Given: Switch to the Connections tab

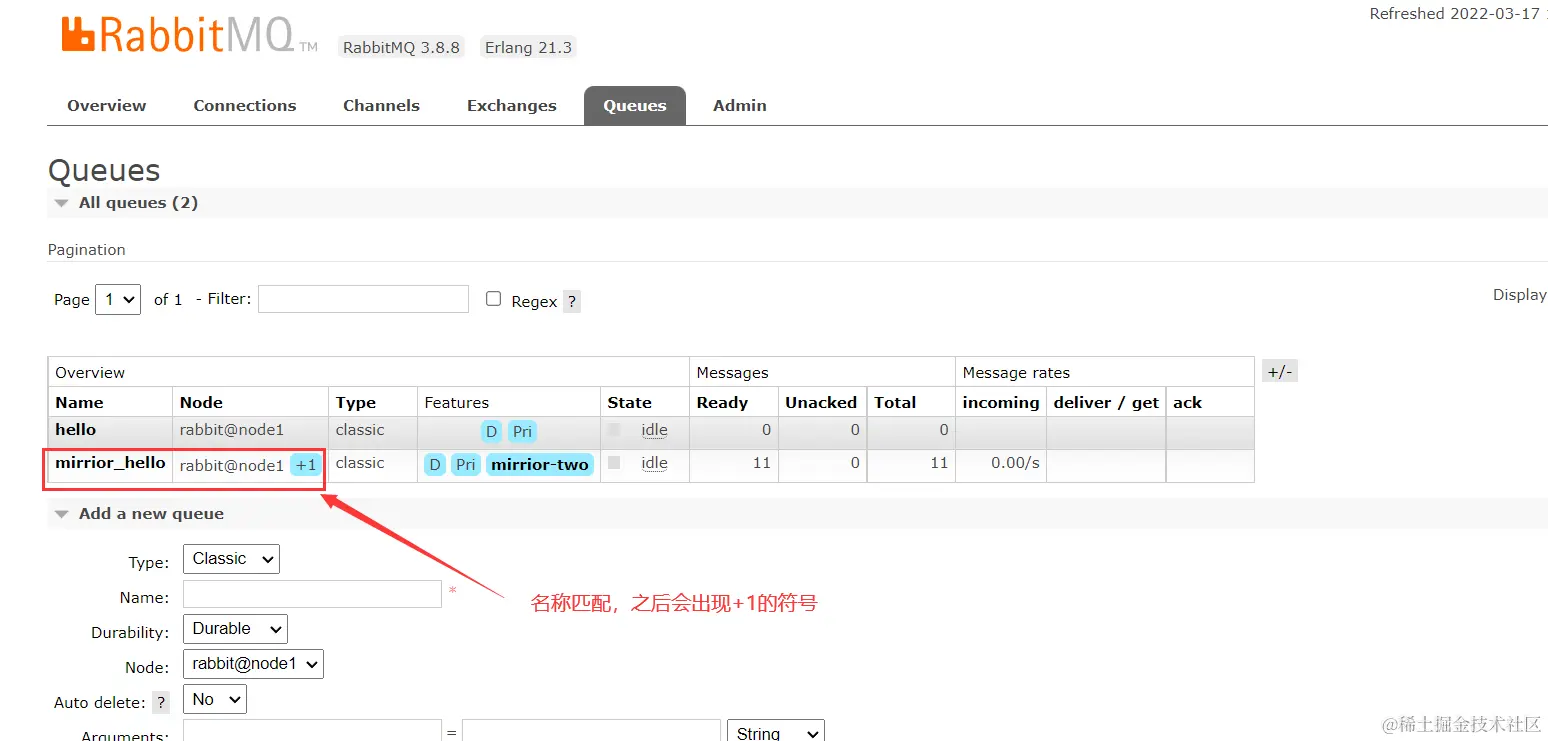Looking at the screenshot, I should (x=245, y=105).
